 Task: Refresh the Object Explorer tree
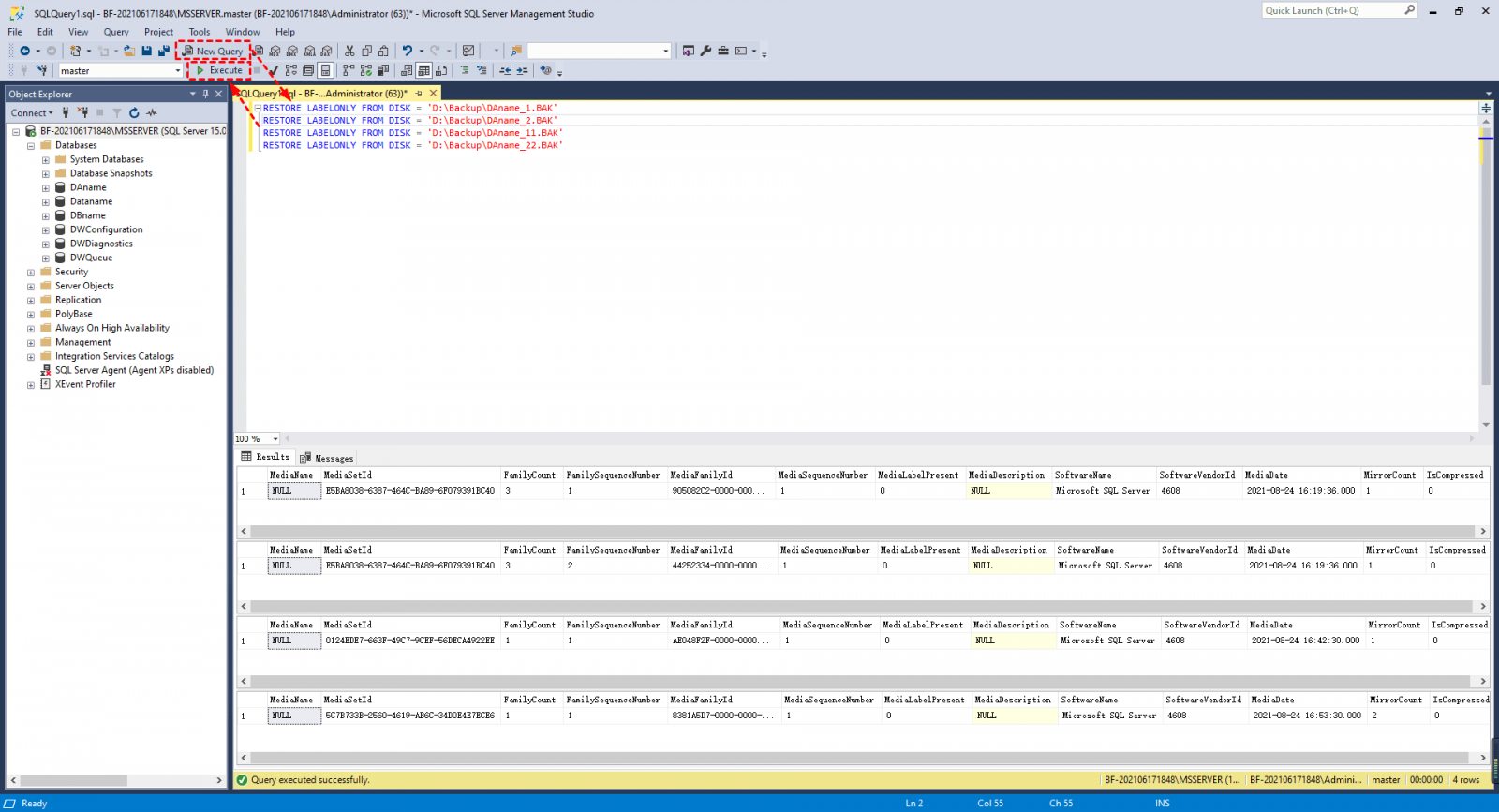(x=134, y=112)
